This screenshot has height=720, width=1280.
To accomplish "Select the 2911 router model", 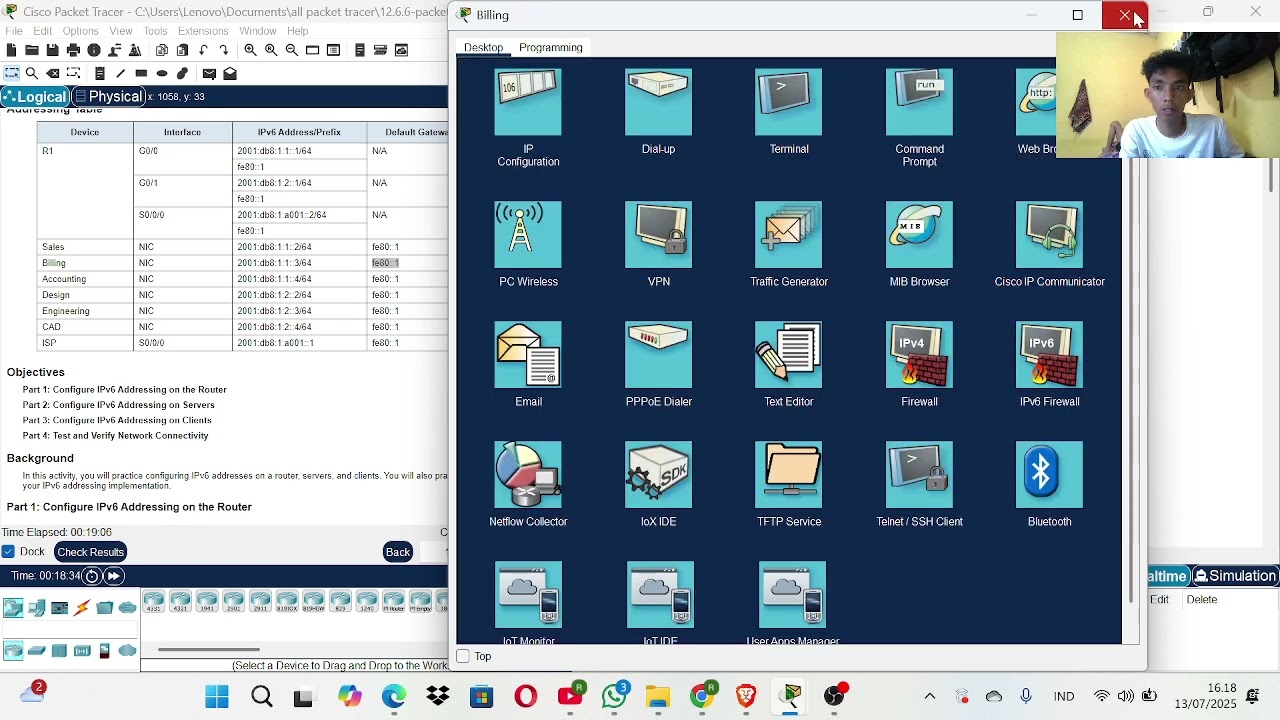I will (x=260, y=602).
